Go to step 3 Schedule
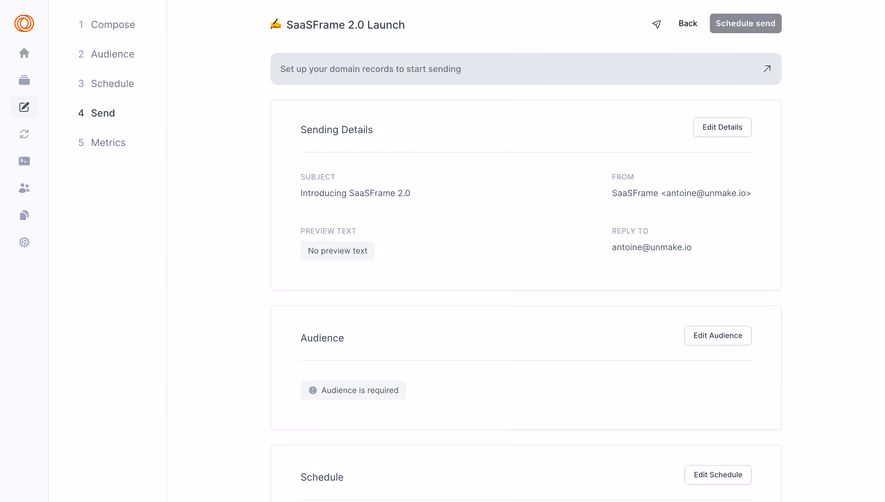Image resolution: width=885 pixels, height=502 pixels. tap(106, 84)
